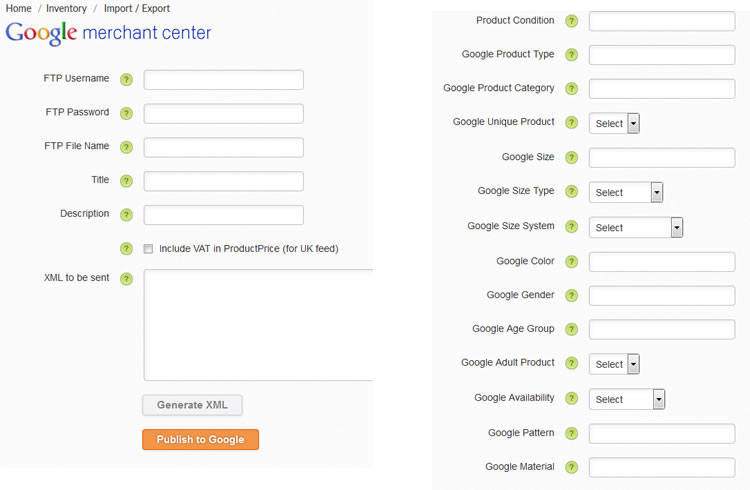Image resolution: width=750 pixels, height=490 pixels.
Task: Select an option in Google Availability dropdown
Action: tap(627, 400)
